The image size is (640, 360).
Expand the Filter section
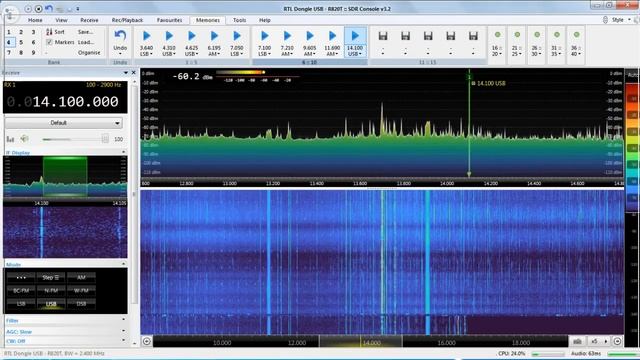coord(124,320)
